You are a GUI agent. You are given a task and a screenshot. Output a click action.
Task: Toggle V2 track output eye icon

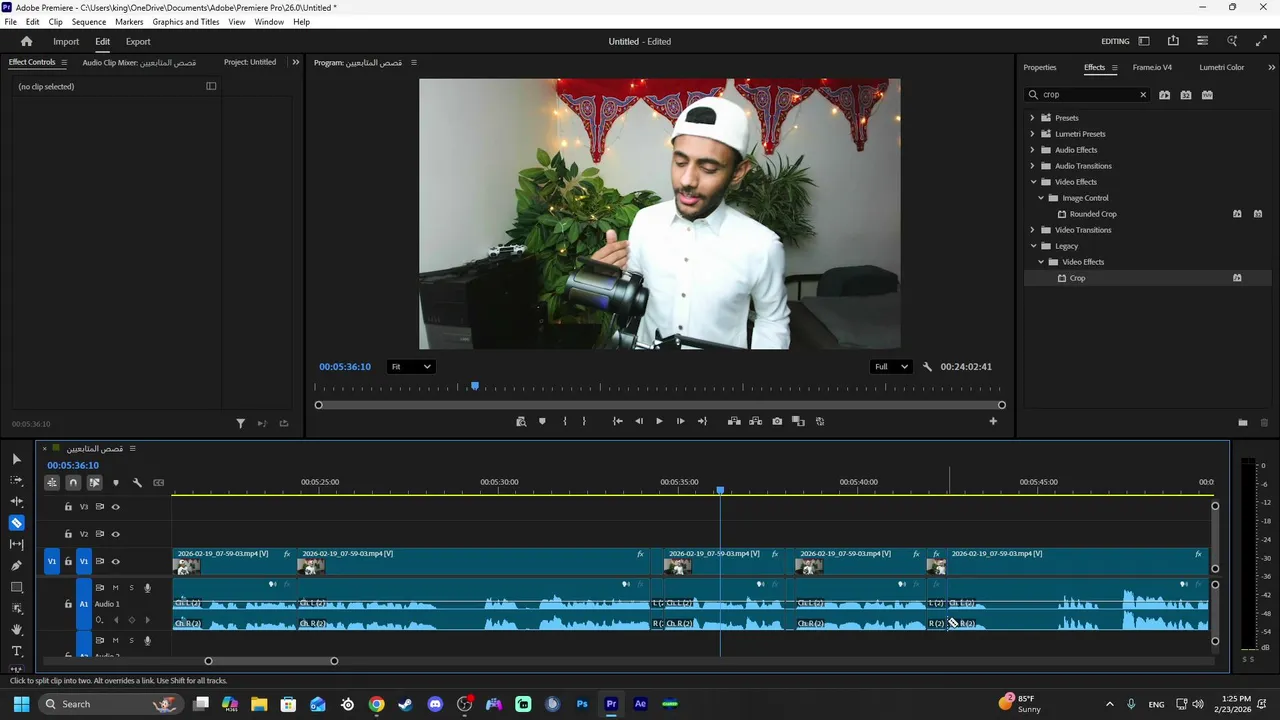[115, 534]
